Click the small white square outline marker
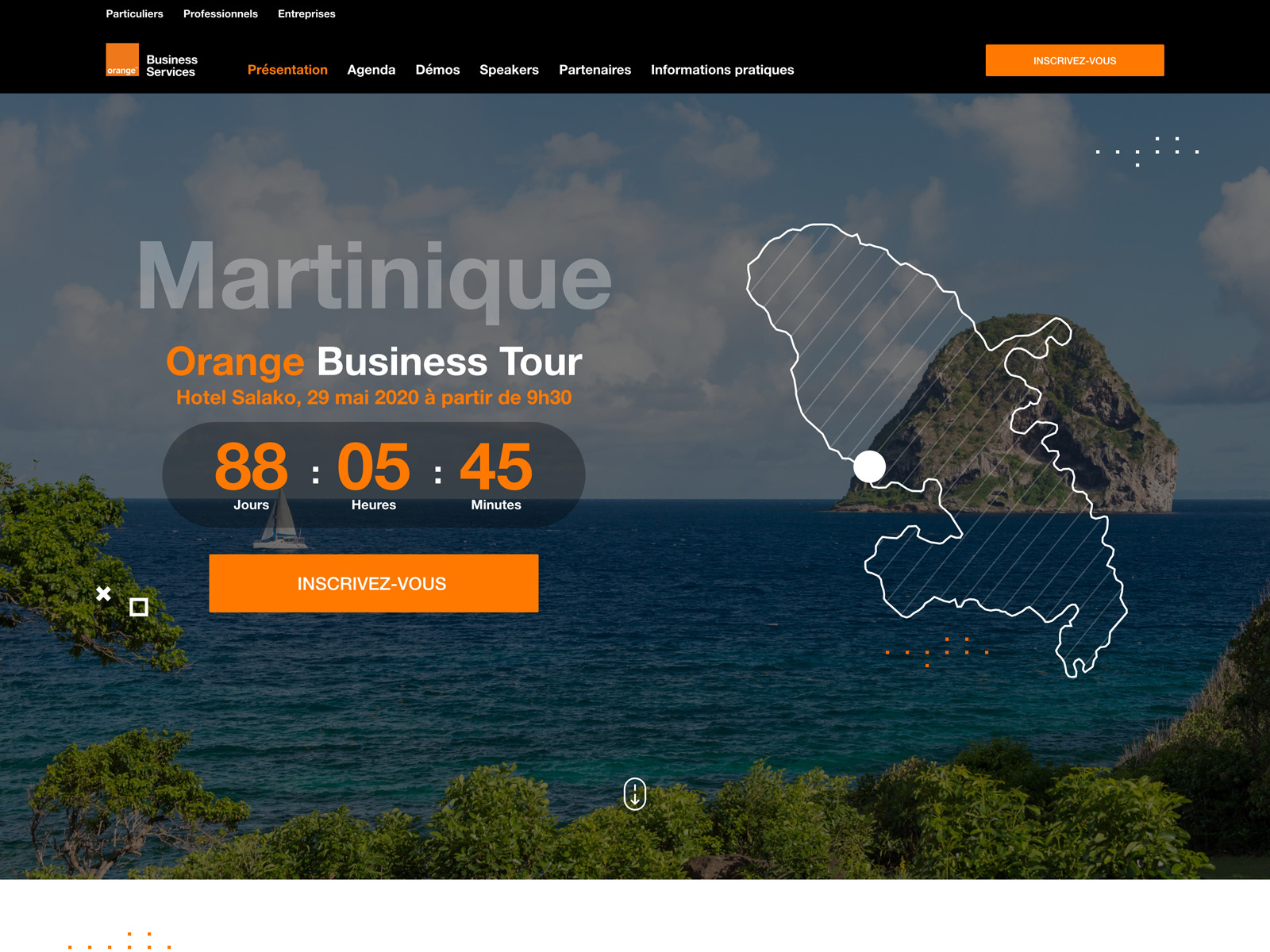Screen dimensions: 1270x952 [139, 607]
